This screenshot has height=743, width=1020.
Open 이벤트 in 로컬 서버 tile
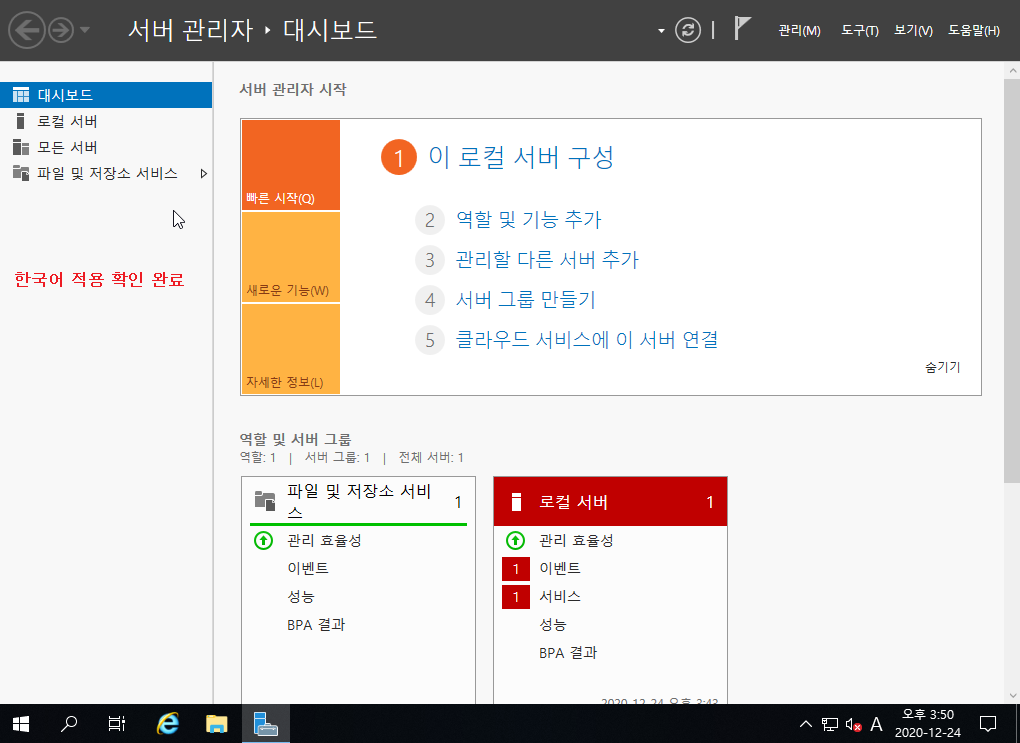point(559,569)
